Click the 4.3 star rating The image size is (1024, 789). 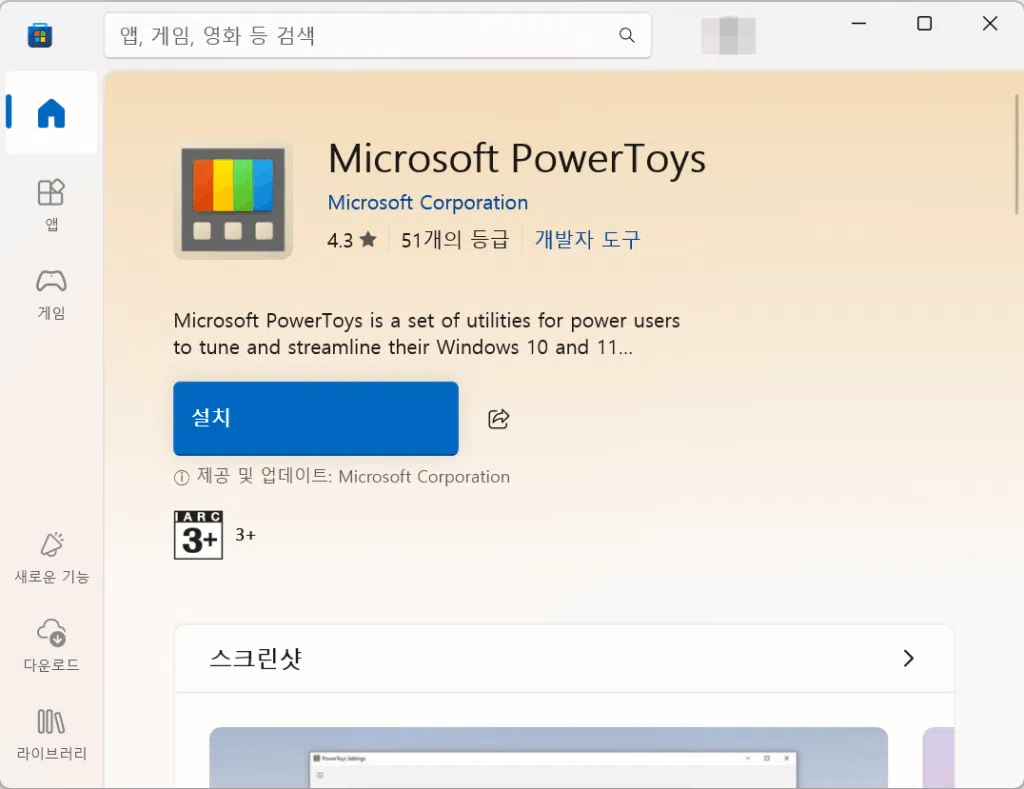pyautogui.click(x=351, y=239)
